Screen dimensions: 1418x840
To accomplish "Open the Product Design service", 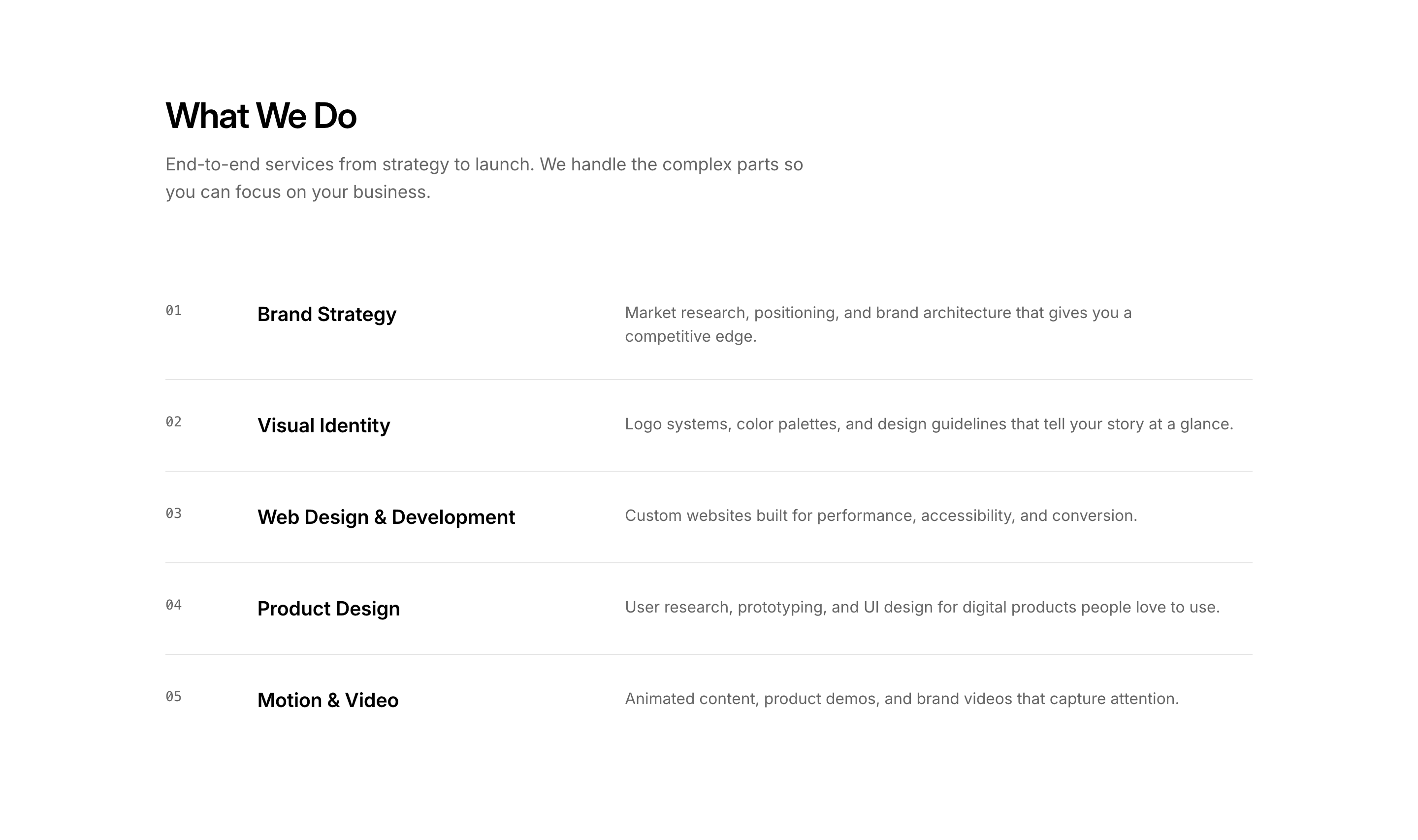I will 328,609.
